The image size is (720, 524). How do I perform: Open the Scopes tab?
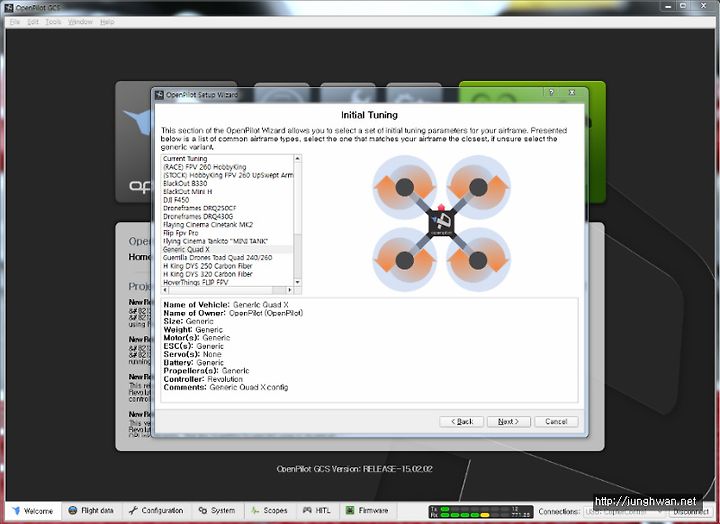click(x=269, y=511)
